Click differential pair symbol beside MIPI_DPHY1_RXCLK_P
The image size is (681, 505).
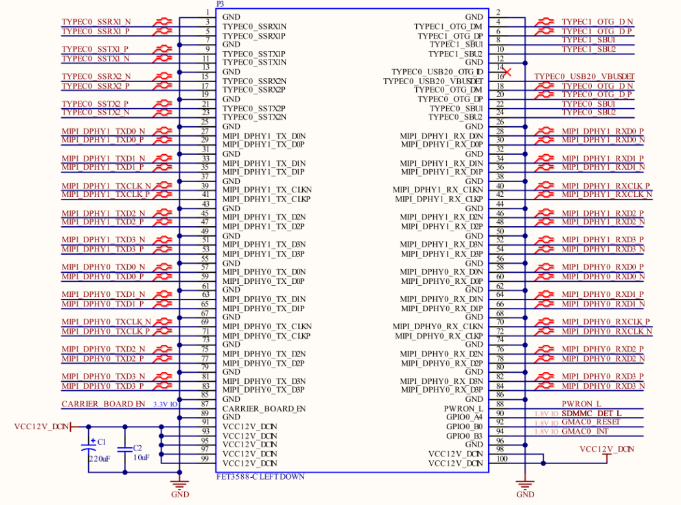[544, 186]
